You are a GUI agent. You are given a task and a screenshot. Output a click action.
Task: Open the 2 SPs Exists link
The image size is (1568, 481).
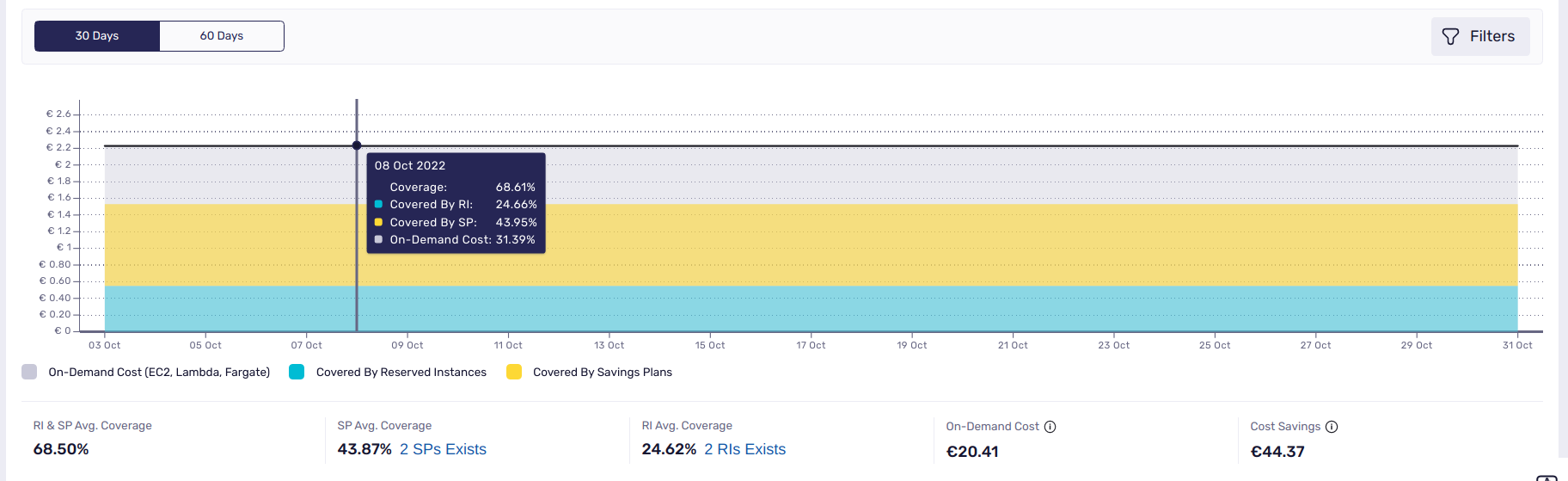443,449
